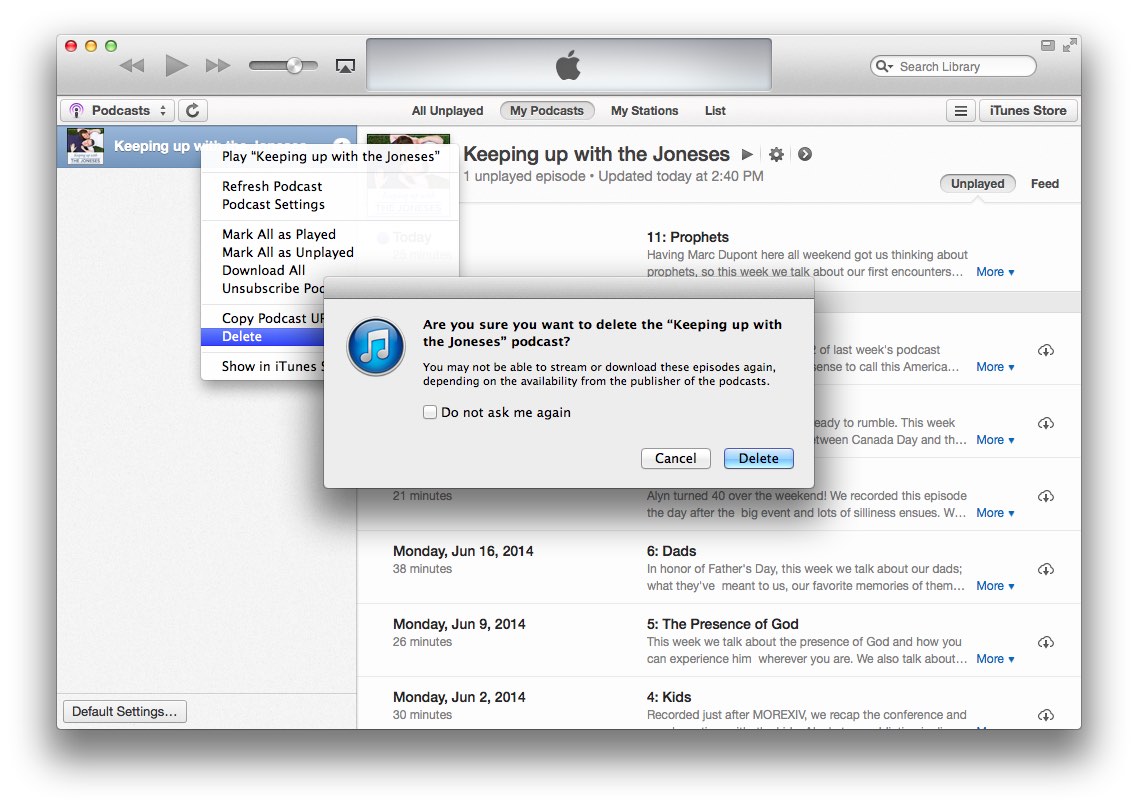Choose Podcast Settings in context menu
The height and width of the screenshot is (808, 1138).
point(330,204)
